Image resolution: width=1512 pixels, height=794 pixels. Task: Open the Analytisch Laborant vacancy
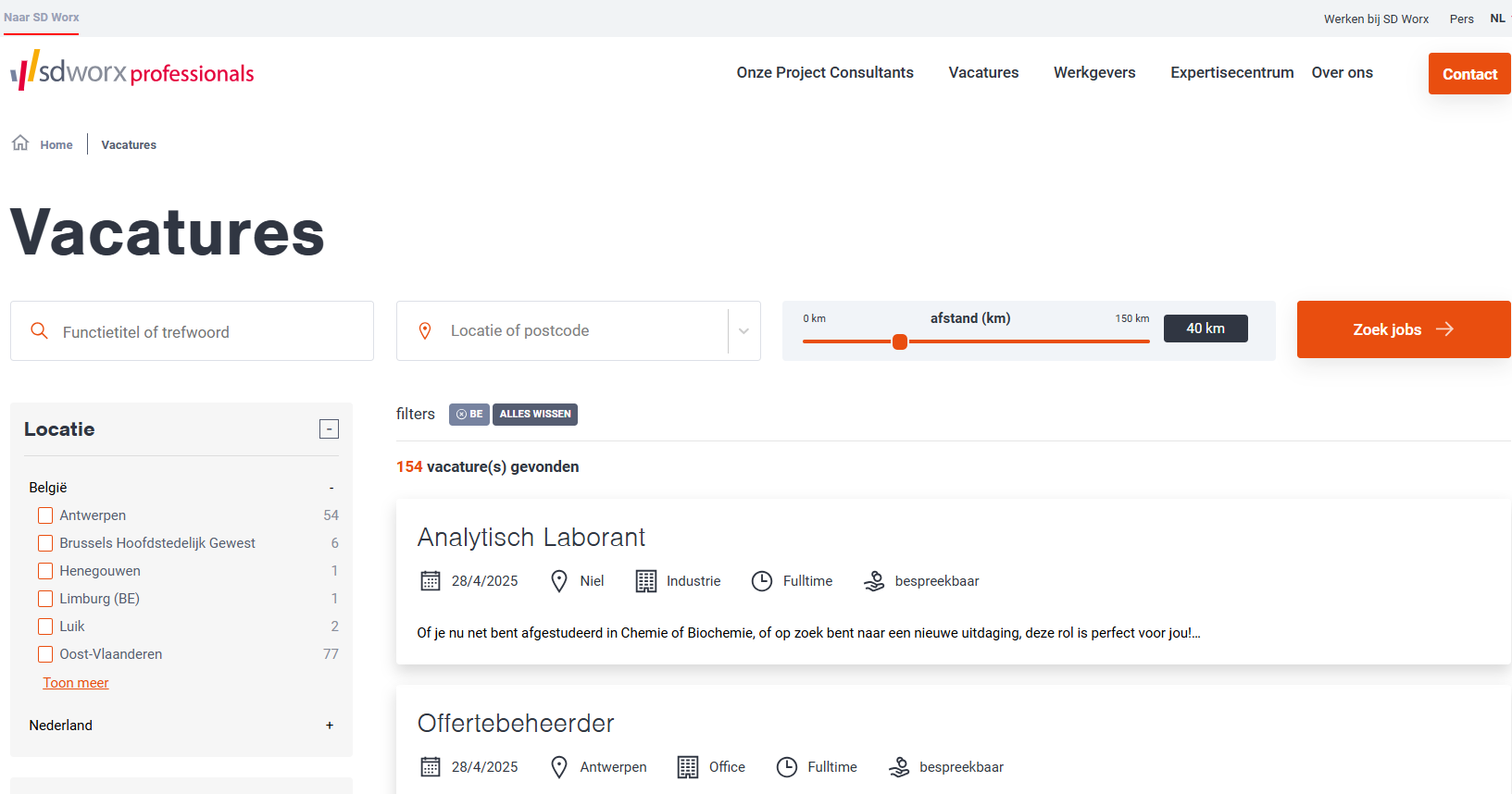(531, 537)
